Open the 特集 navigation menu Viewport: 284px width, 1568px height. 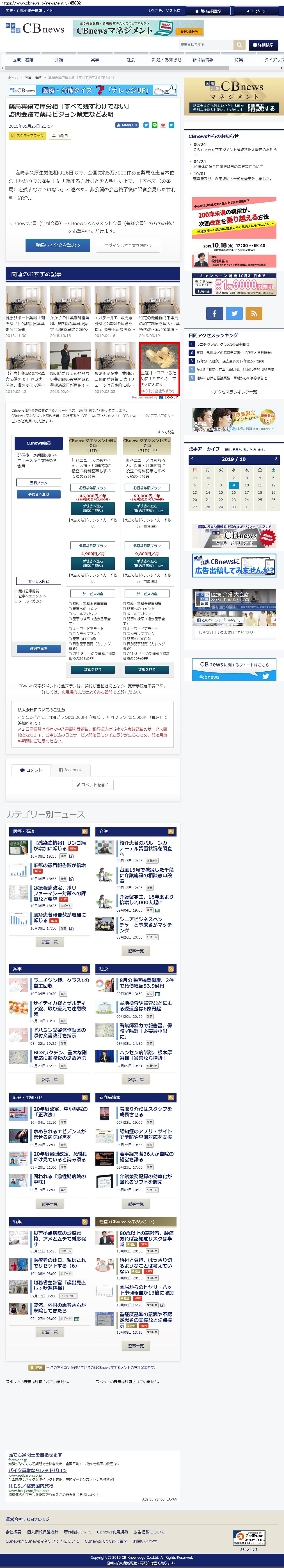[x=239, y=60]
